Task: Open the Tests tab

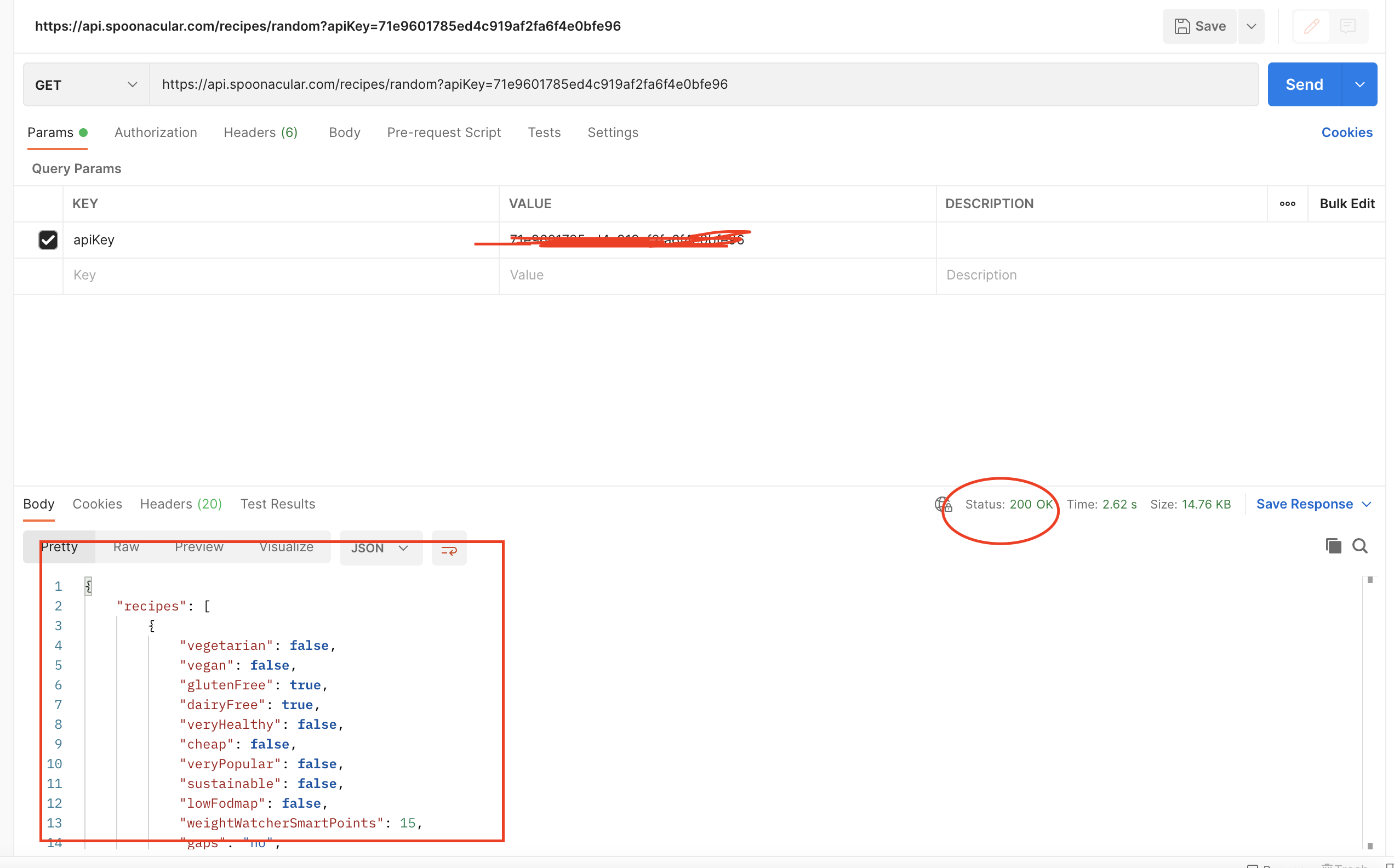Action: [x=544, y=133]
